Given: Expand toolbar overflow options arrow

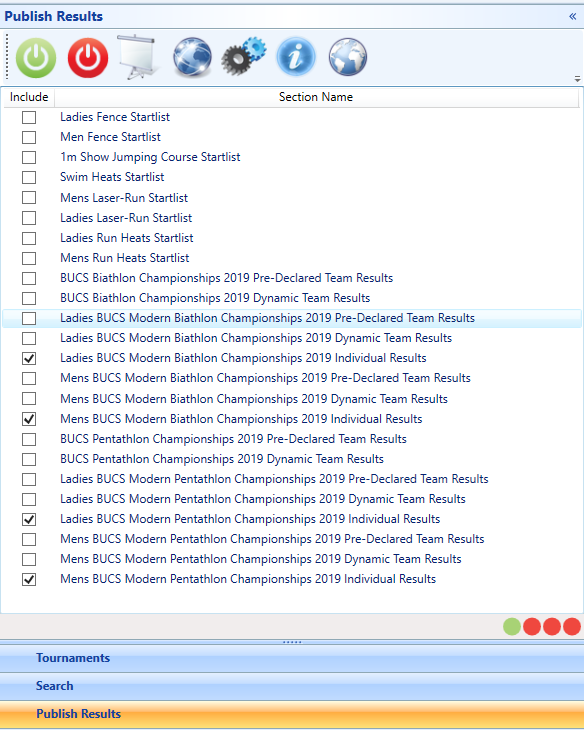Looking at the screenshot, I should (x=577, y=79).
